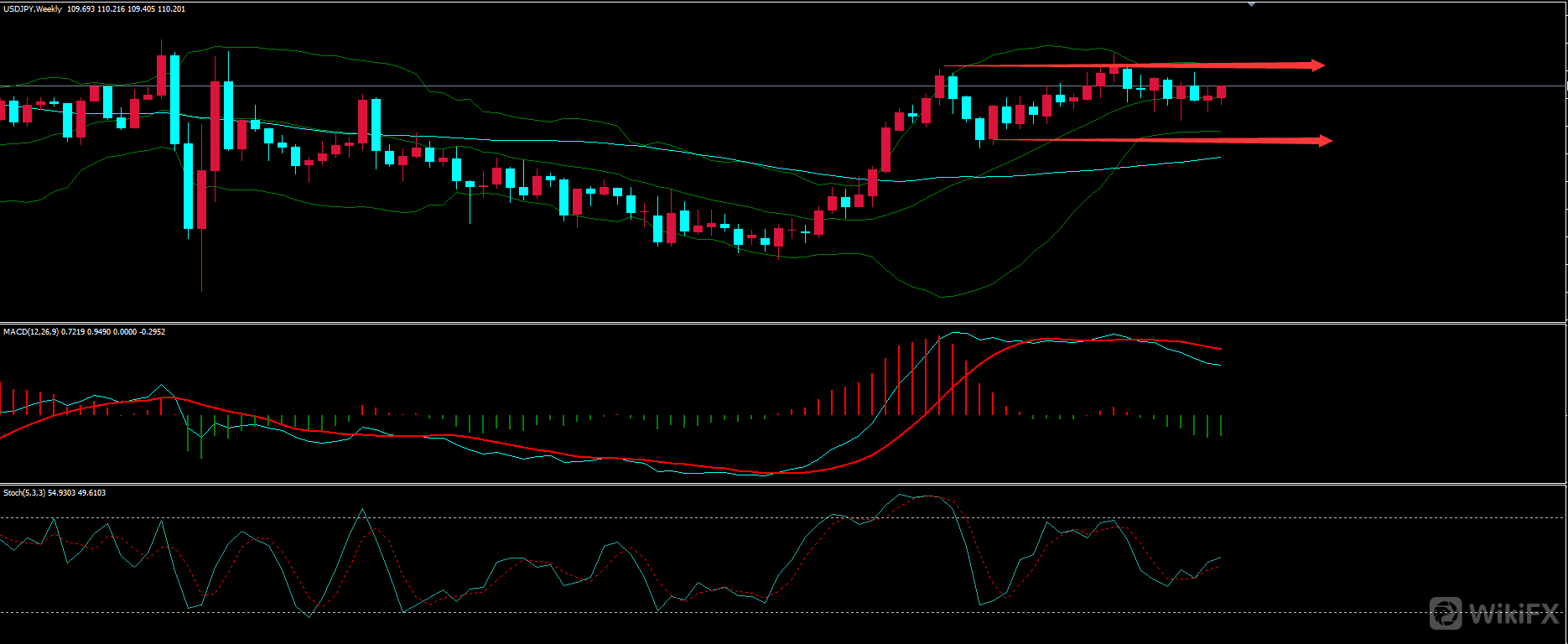Viewport: 1568px width, 644px height.
Task: Click the rightmost red candle on price chart
Action: point(1222,92)
